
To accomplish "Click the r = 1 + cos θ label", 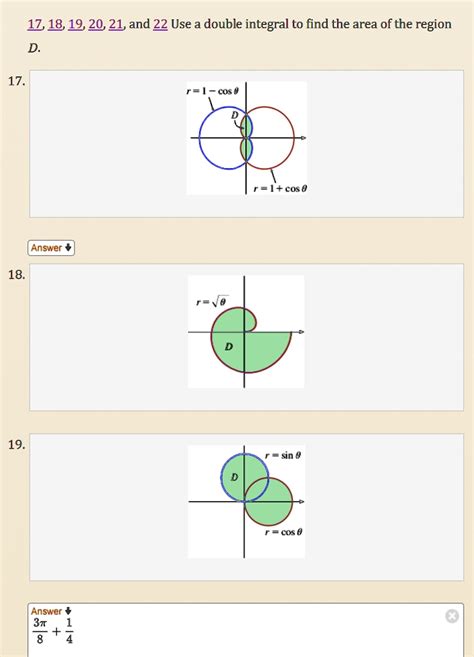I will pyautogui.click(x=280, y=189).
